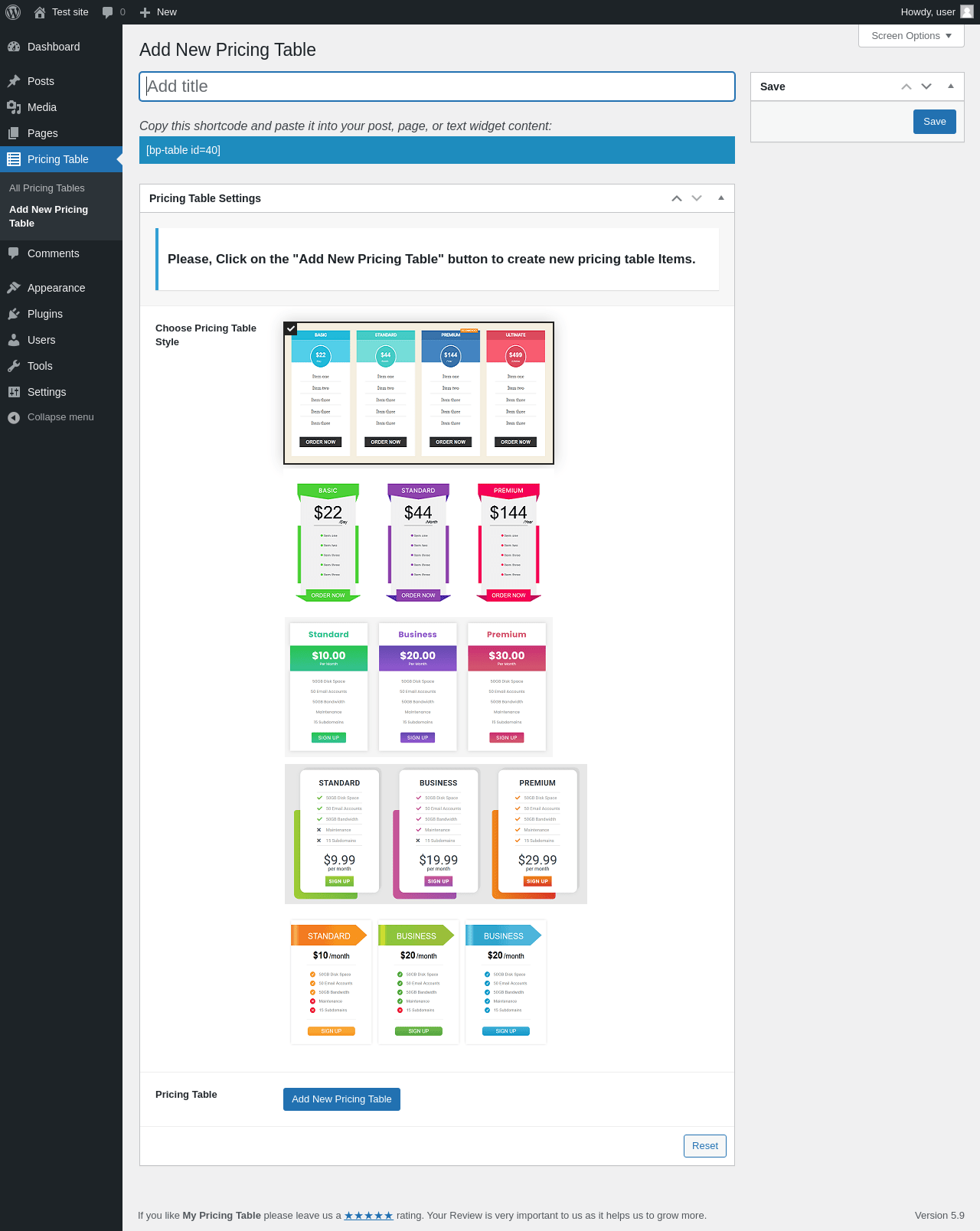This screenshot has width=980, height=1231.
Task: Move the Save box down
Action: tap(926, 87)
